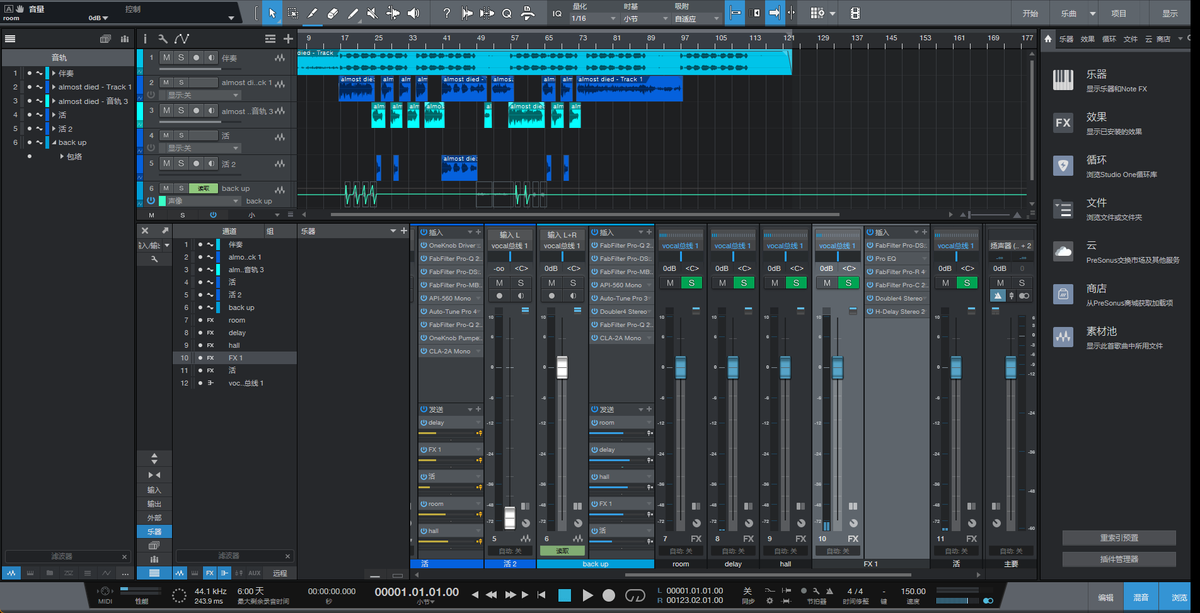Mute track 1 伴奏
1200x613 pixels.
[x=166, y=58]
